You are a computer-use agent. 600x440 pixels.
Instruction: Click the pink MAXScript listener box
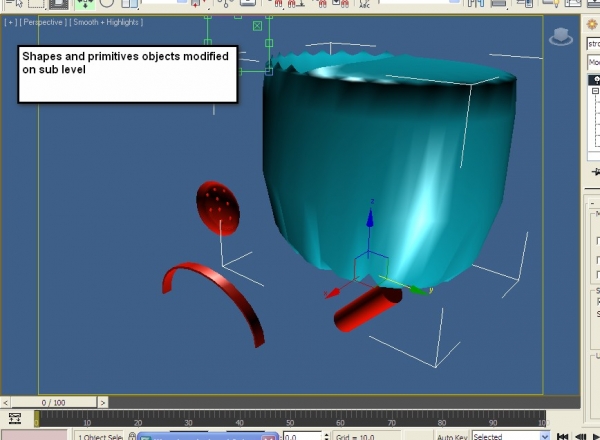(x=34, y=435)
